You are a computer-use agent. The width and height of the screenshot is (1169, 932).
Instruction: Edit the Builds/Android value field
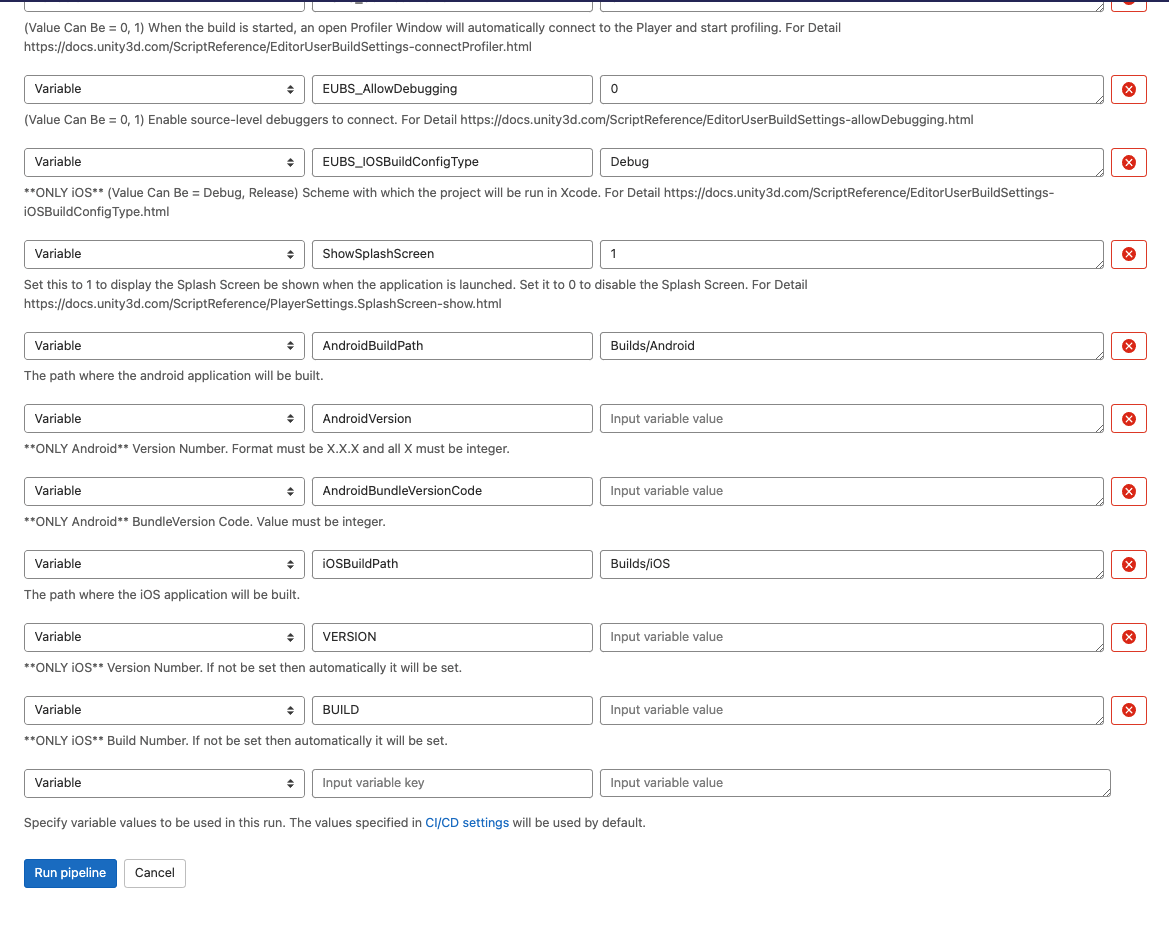pyautogui.click(x=851, y=346)
